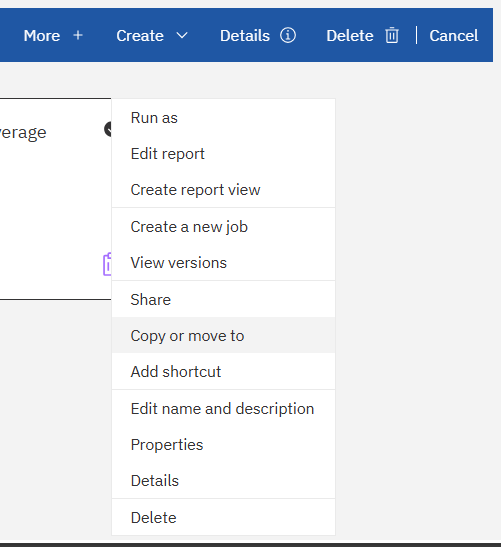Select Edit report menu entry
The image size is (501, 547).
(x=223, y=154)
